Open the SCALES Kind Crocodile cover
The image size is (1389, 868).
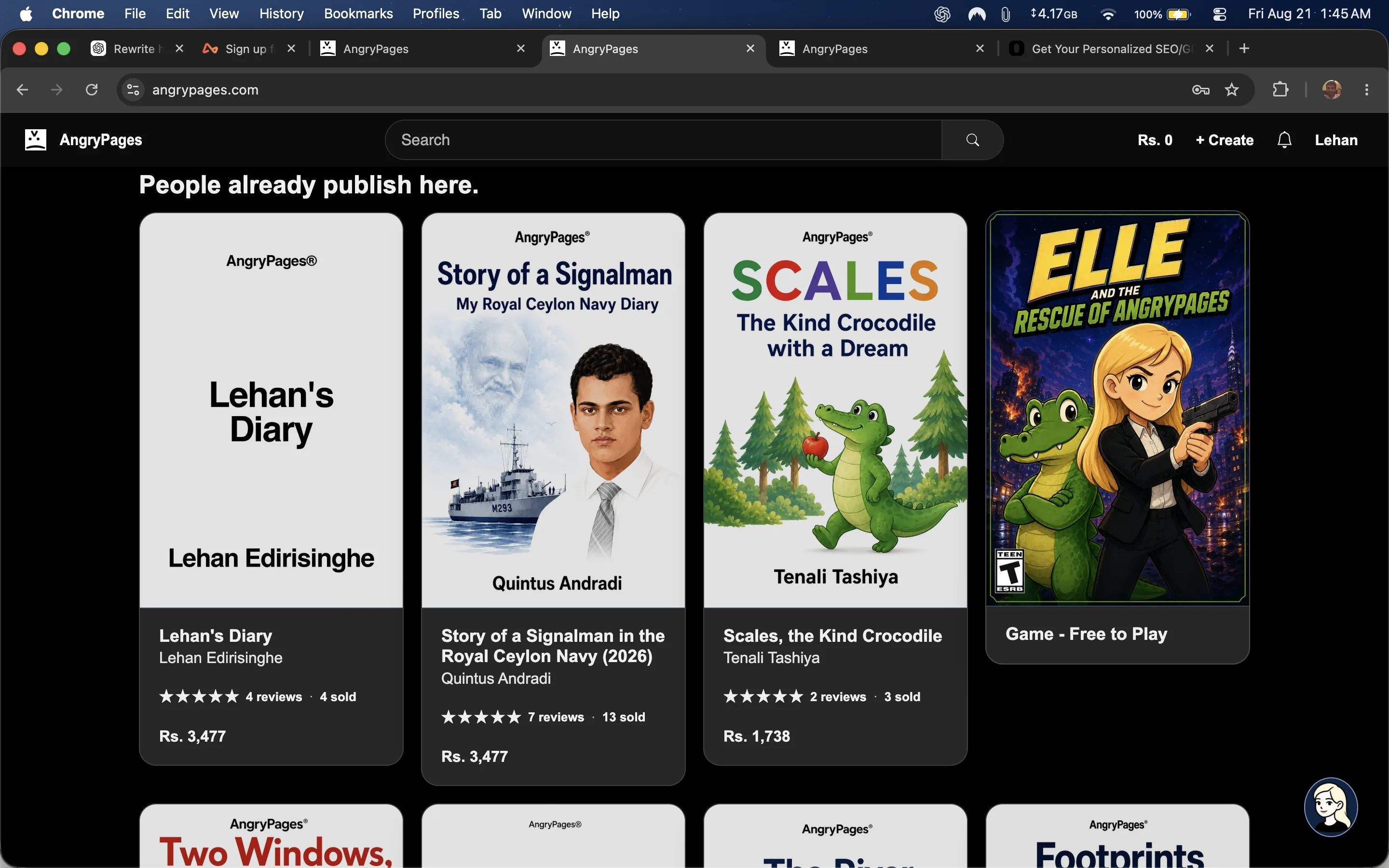tap(835, 410)
